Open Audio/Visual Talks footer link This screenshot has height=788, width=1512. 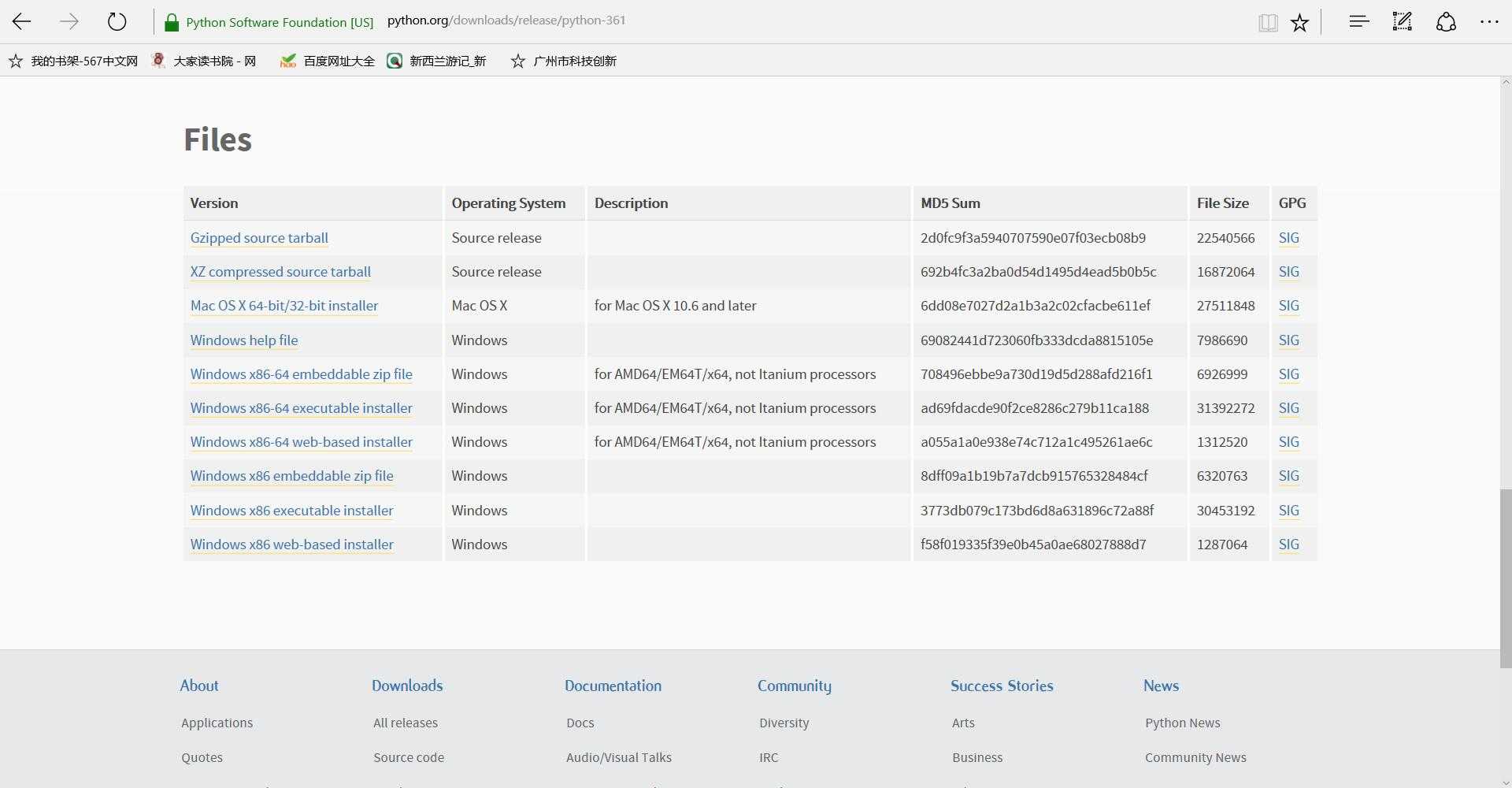click(x=619, y=757)
